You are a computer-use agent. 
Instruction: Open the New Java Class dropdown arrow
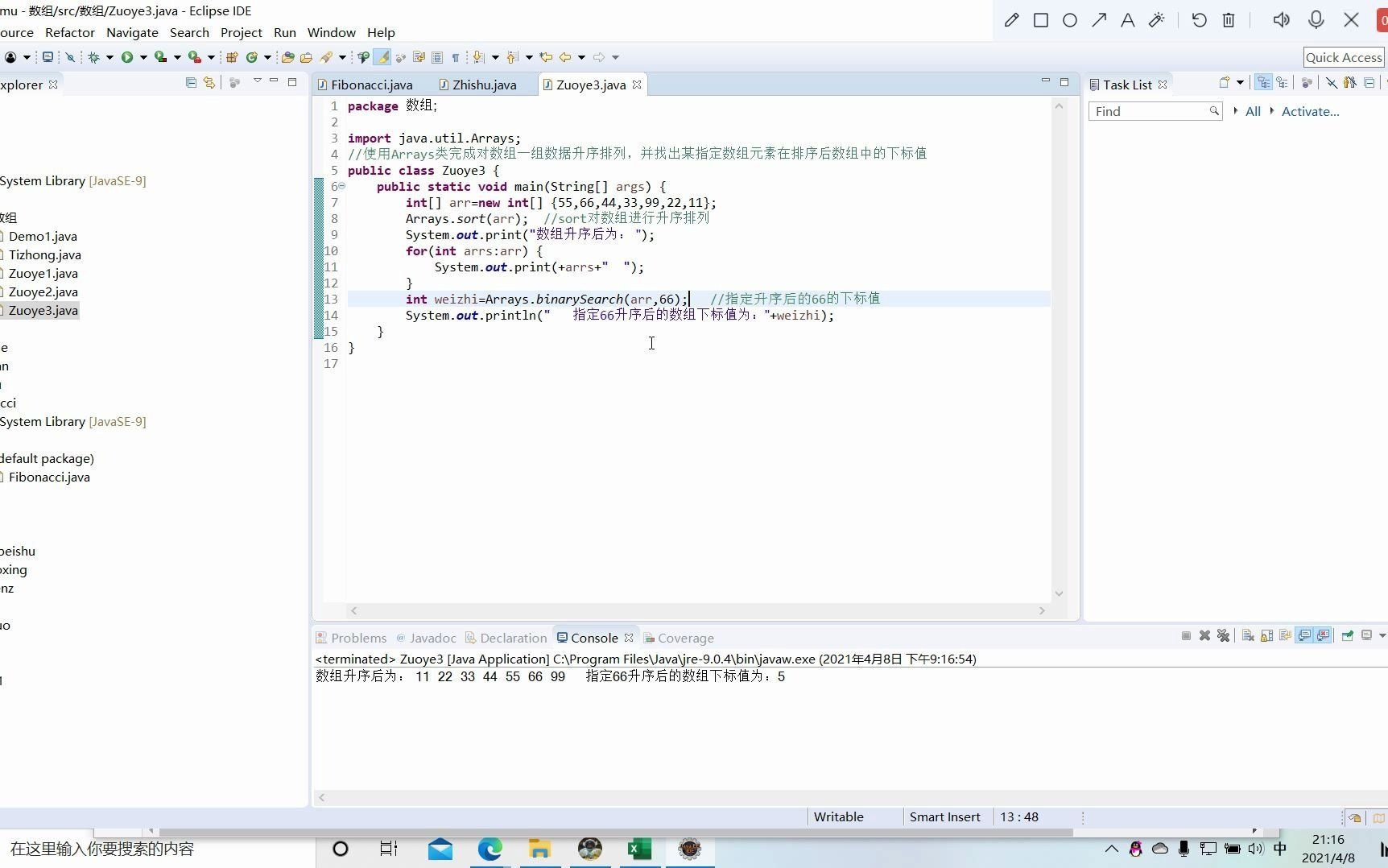[x=267, y=57]
